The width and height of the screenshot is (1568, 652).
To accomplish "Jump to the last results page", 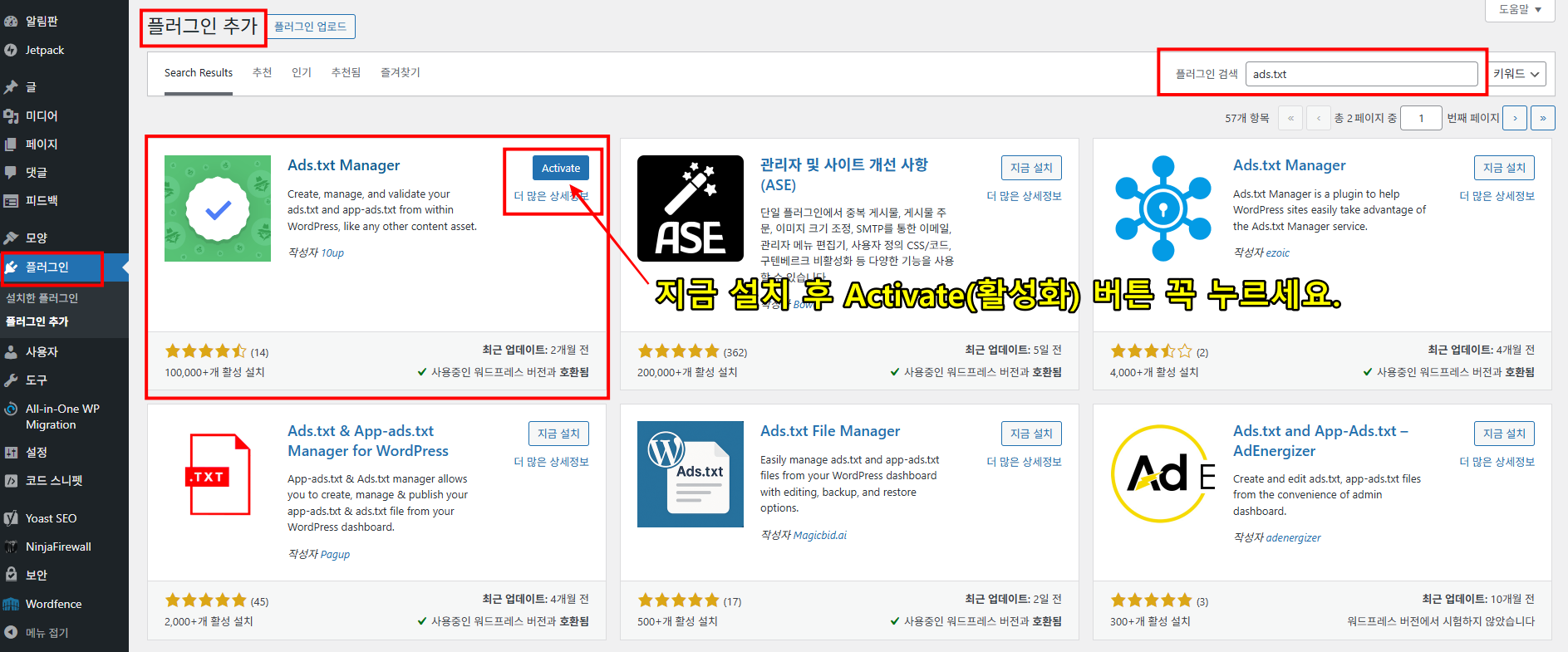I will pyautogui.click(x=1543, y=118).
